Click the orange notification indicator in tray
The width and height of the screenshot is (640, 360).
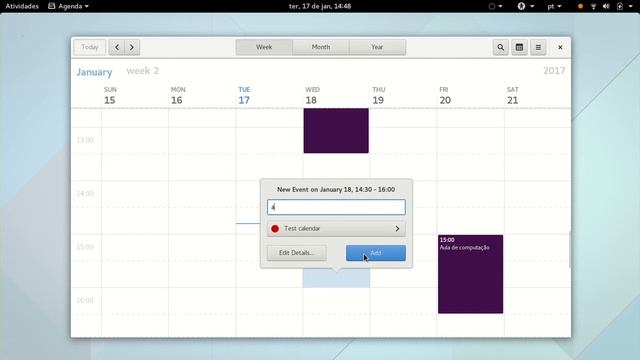click(x=580, y=6)
